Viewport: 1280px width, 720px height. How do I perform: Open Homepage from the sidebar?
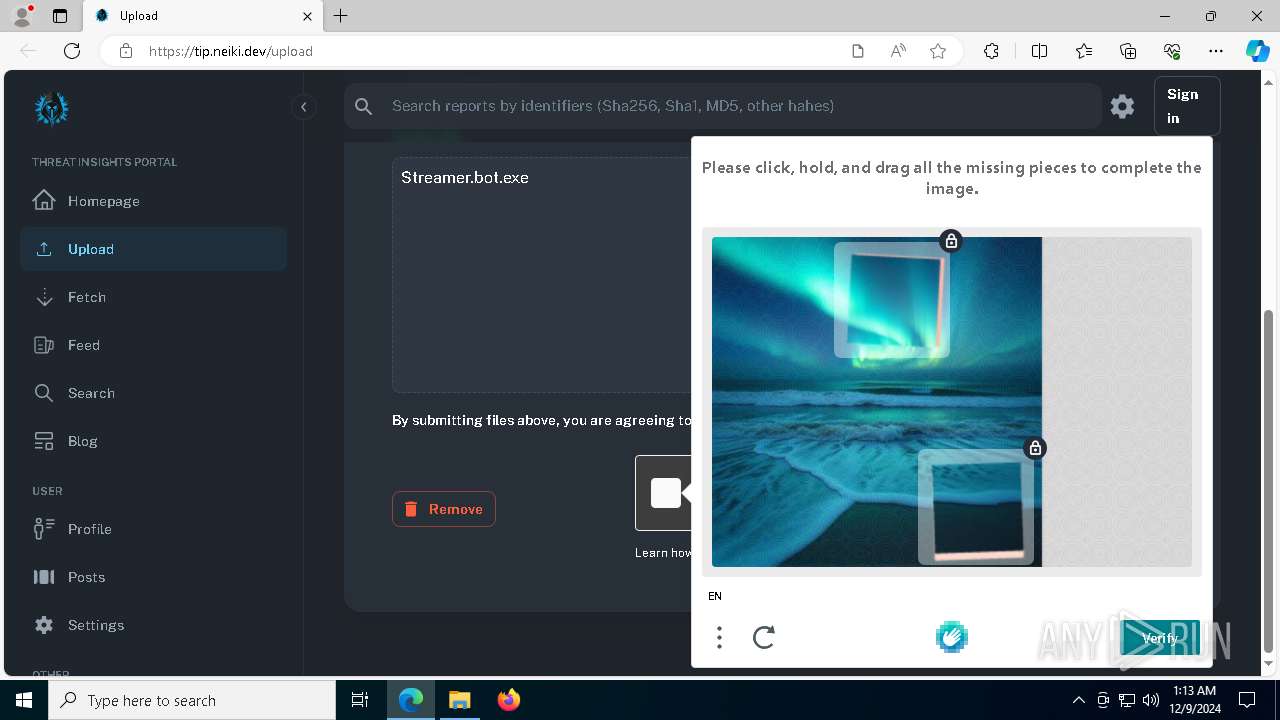pos(153,201)
